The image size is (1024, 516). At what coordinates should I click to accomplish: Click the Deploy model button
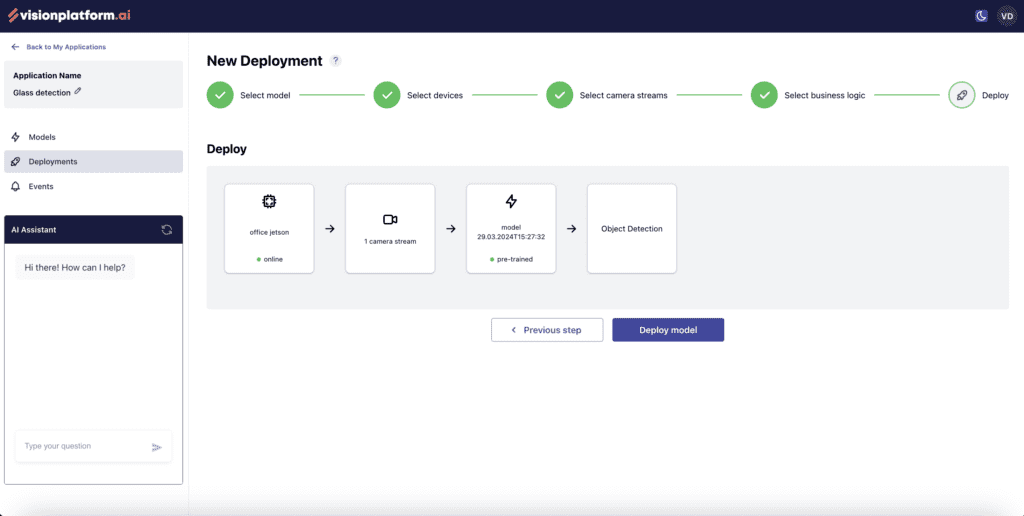[668, 330]
